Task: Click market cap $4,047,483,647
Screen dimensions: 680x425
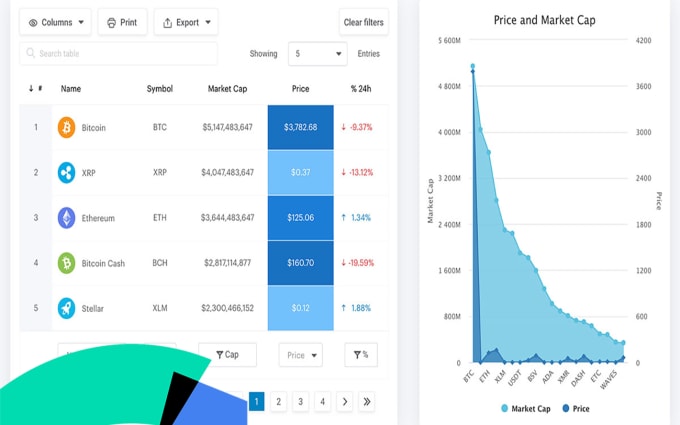Action: pyautogui.click(x=227, y=172)
